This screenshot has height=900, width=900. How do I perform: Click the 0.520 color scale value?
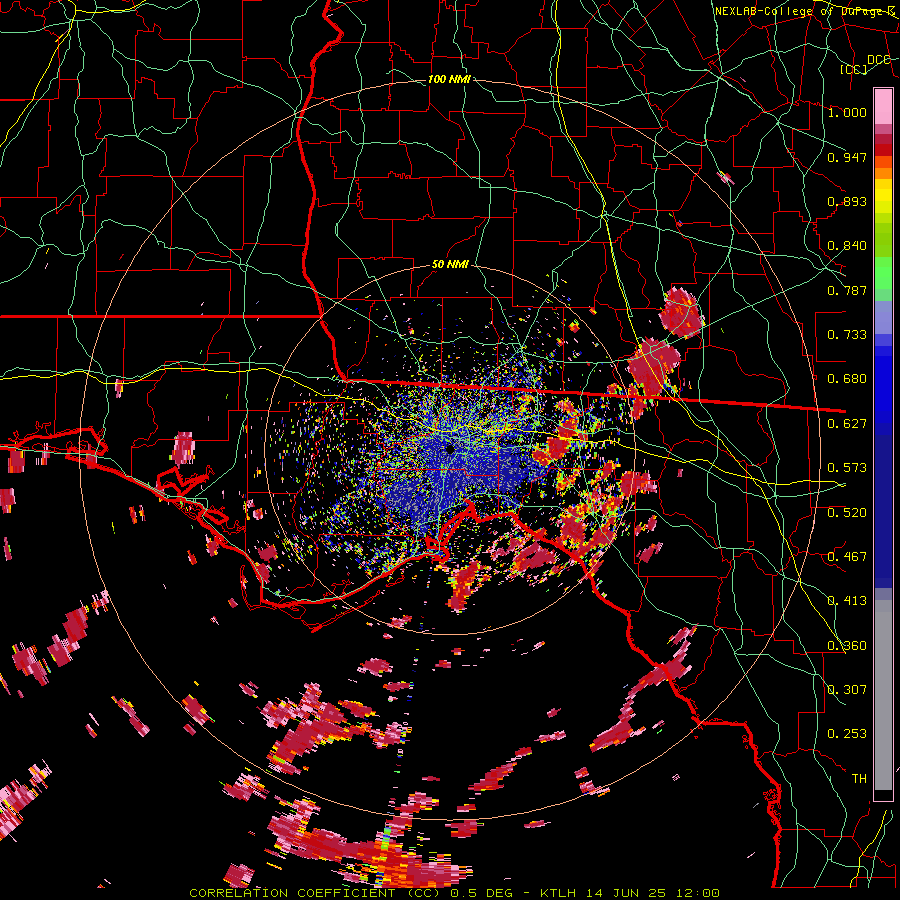847,513
